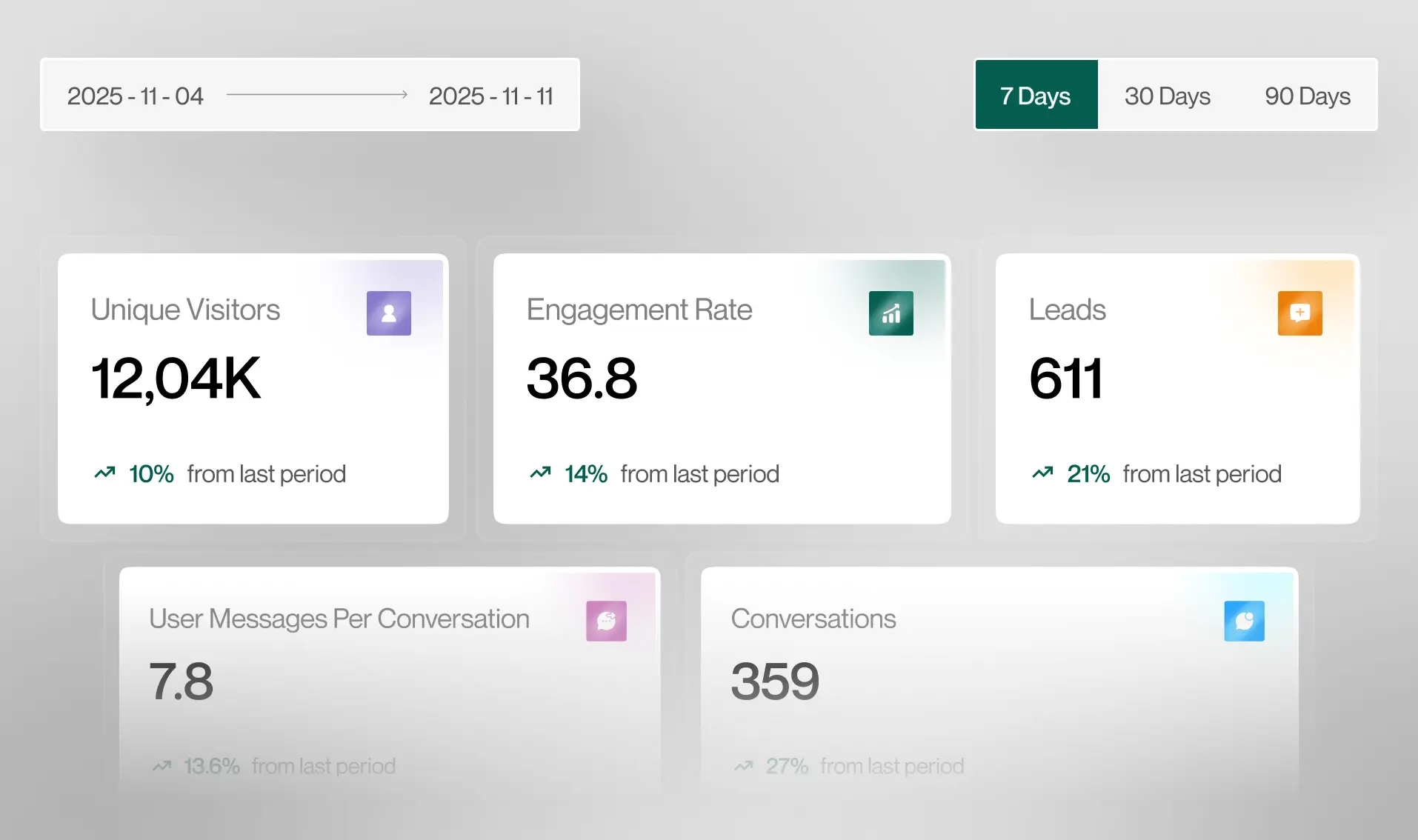1418x840 pixels.
Task: Click the Conversations speech bubble icon
Action: click(x=1245, y=621)
